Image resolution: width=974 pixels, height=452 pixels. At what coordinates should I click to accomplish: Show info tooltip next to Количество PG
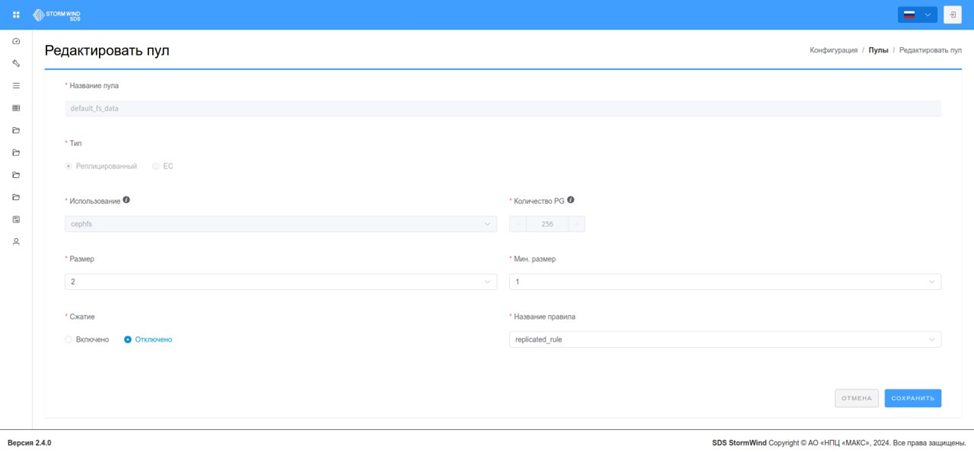[570, 200]
